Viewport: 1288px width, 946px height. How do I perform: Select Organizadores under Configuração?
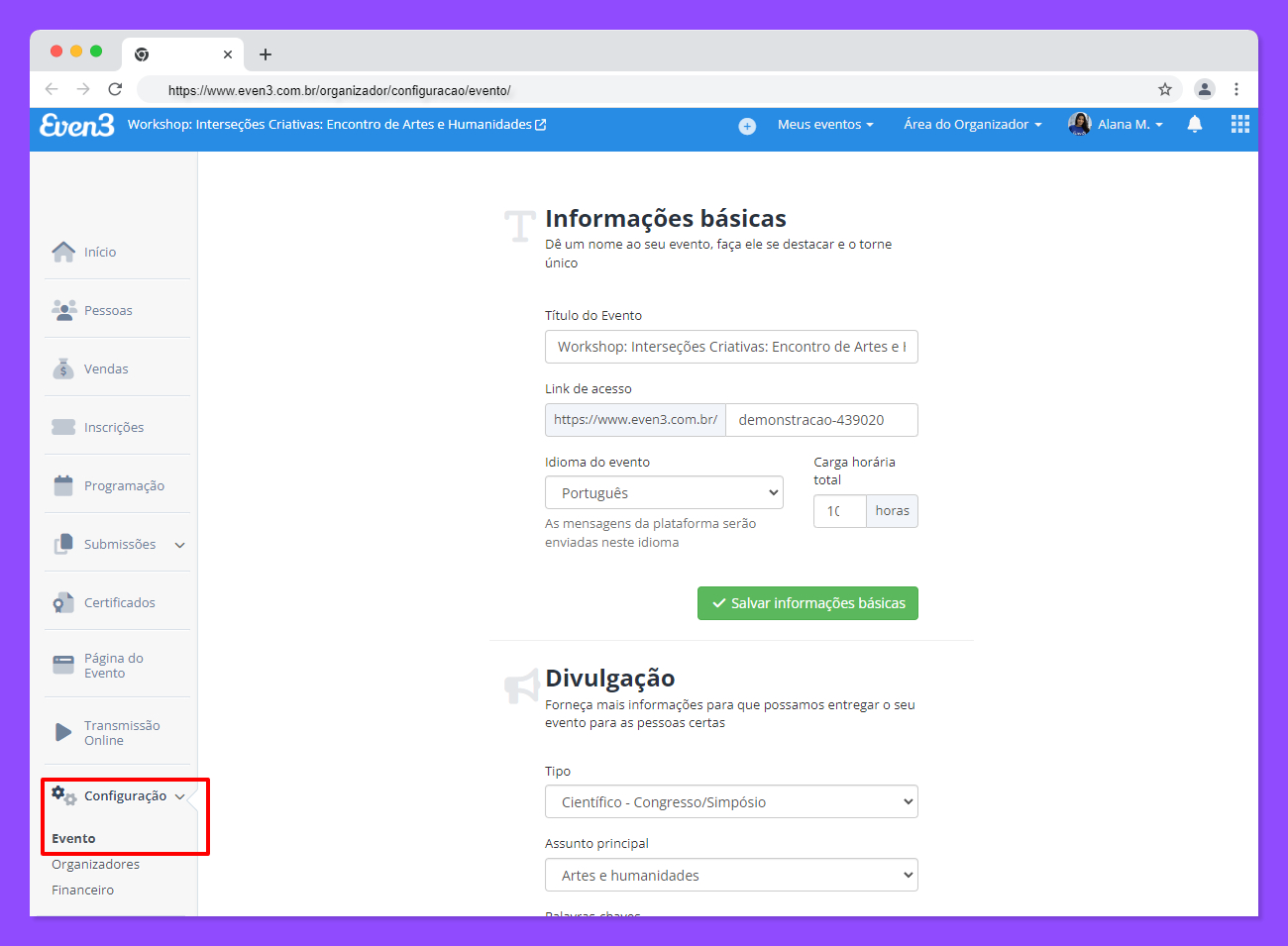tap(96, 865)
